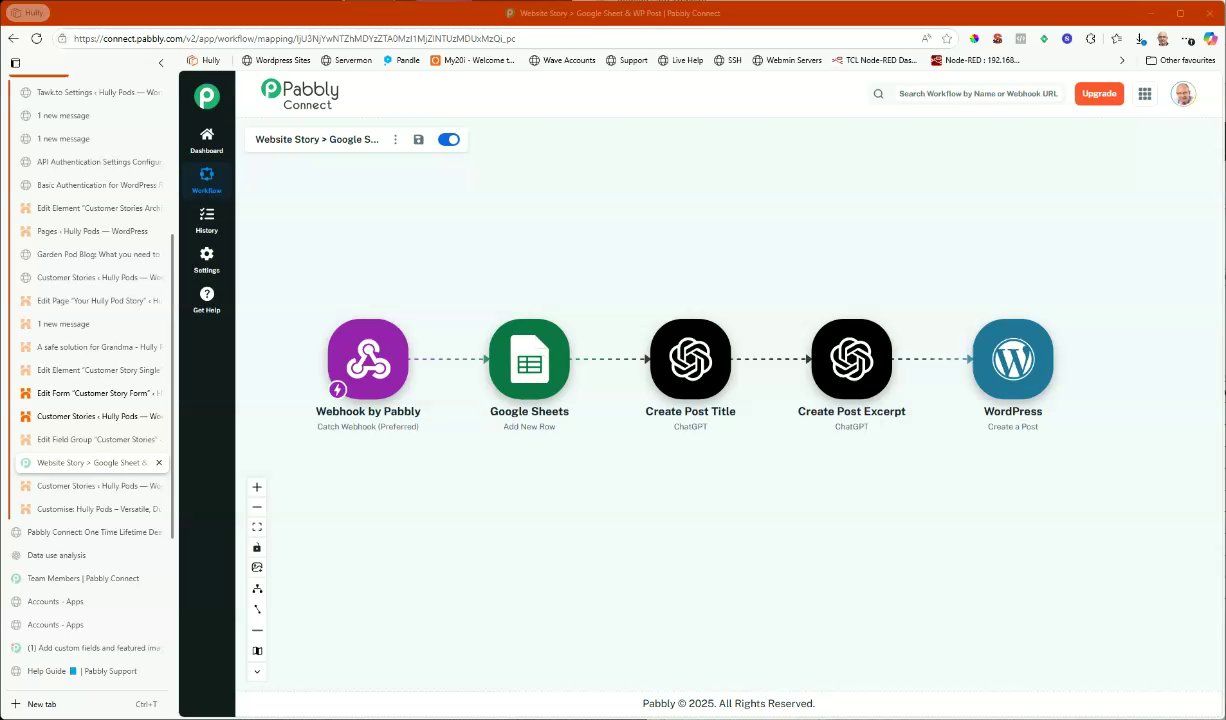Click the orange Upgrade button
The width and height of the screenshot is (1226, 720).
1099,94
